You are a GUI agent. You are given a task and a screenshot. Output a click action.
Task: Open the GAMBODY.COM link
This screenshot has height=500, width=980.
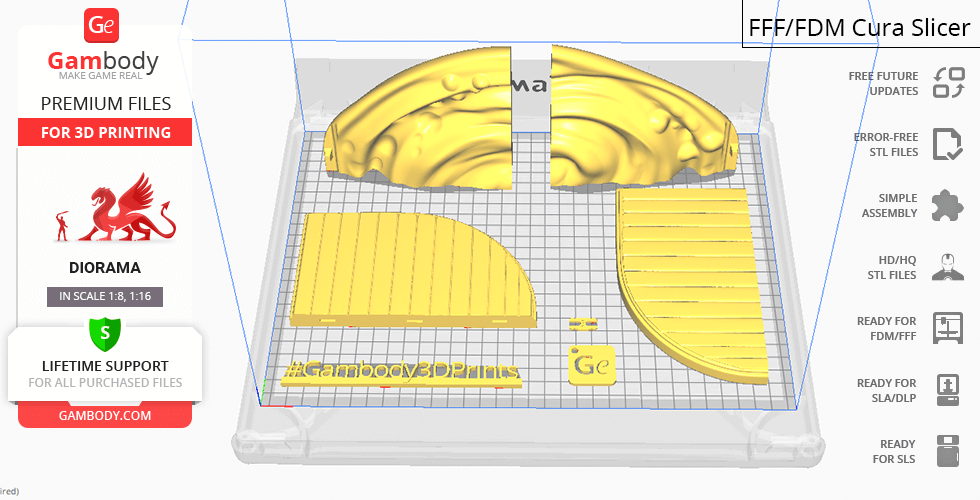104,415
